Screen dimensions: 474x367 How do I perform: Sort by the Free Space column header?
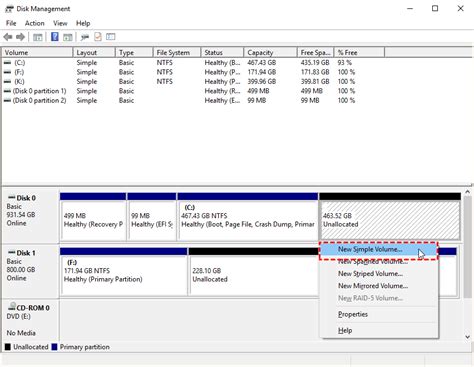[315, 52]
